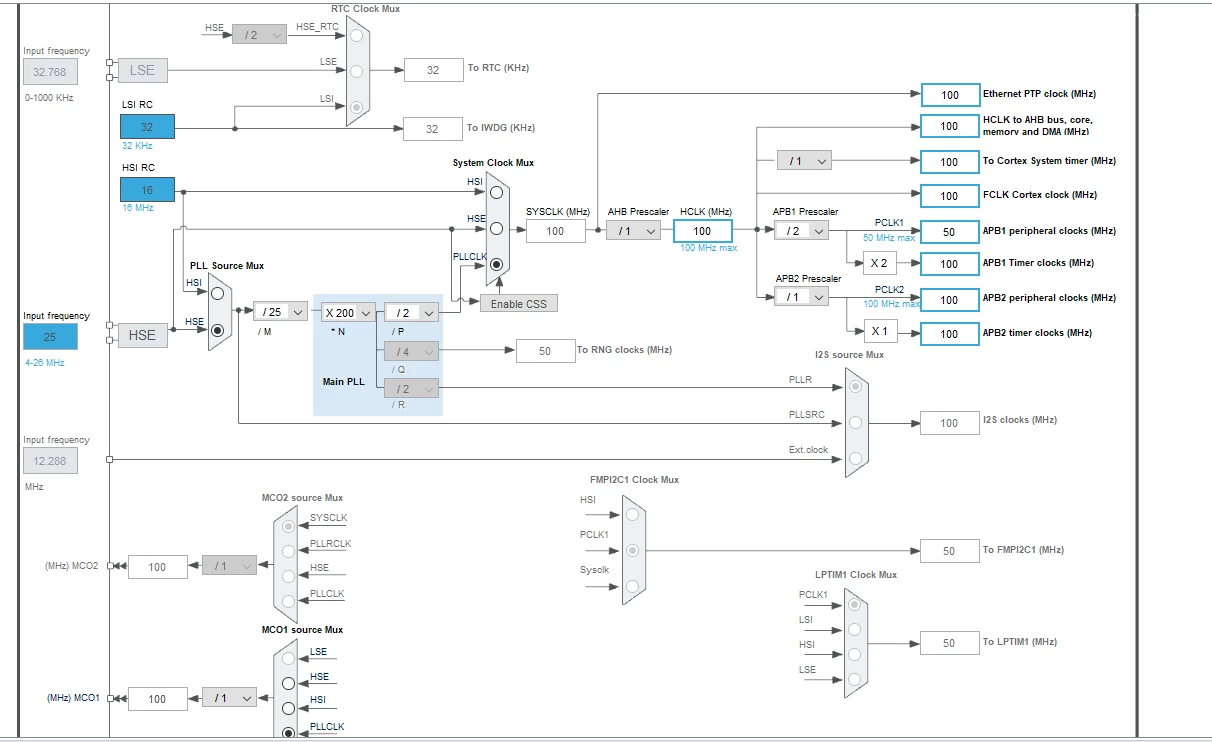Select PCLK1 in FMPI2C1 Clock Mux
The height and width of the screenshot is (742, 1212).
pos(631,550)
